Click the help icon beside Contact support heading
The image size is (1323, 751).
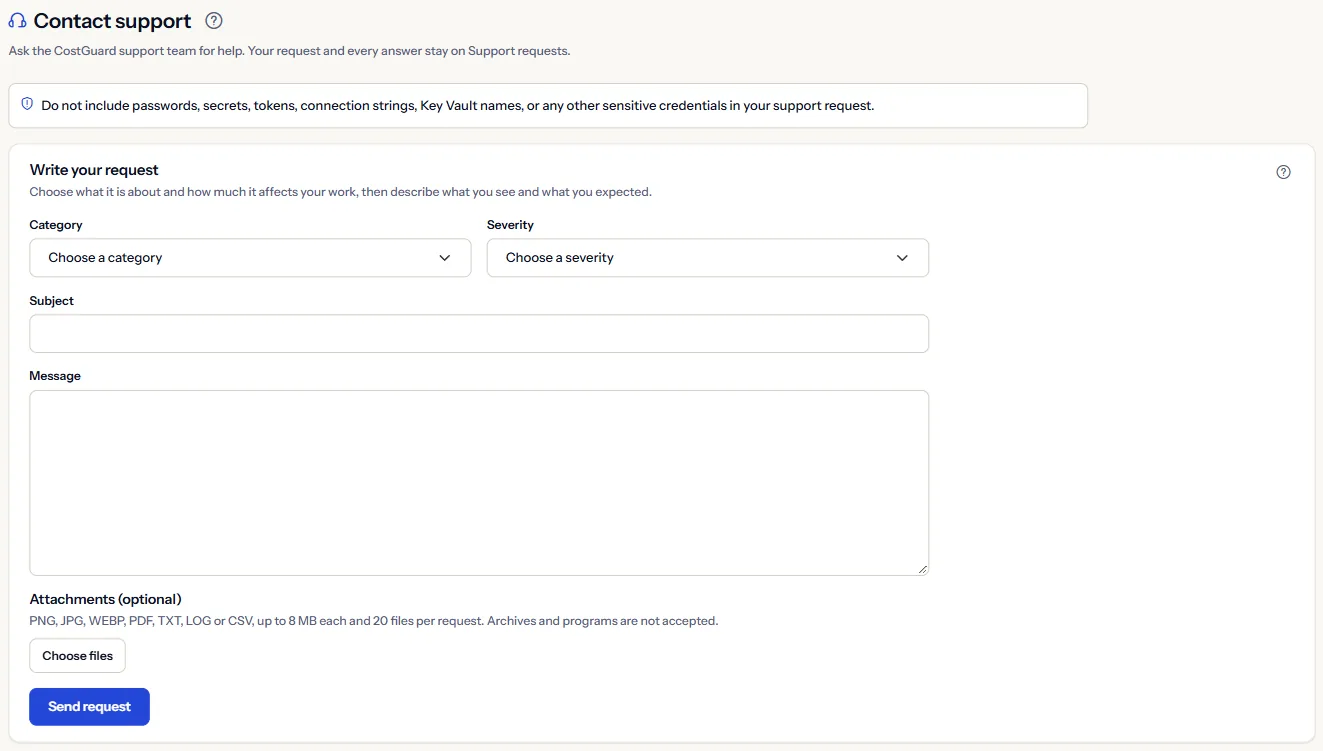point(213,21)
